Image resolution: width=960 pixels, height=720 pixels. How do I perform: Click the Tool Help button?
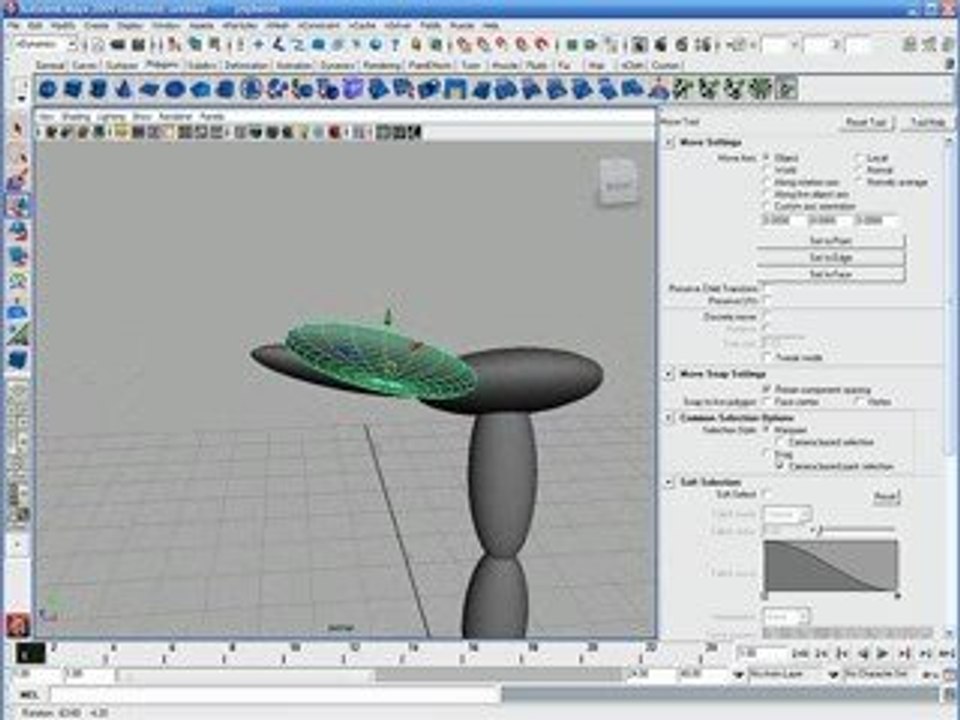click(928, 122)
